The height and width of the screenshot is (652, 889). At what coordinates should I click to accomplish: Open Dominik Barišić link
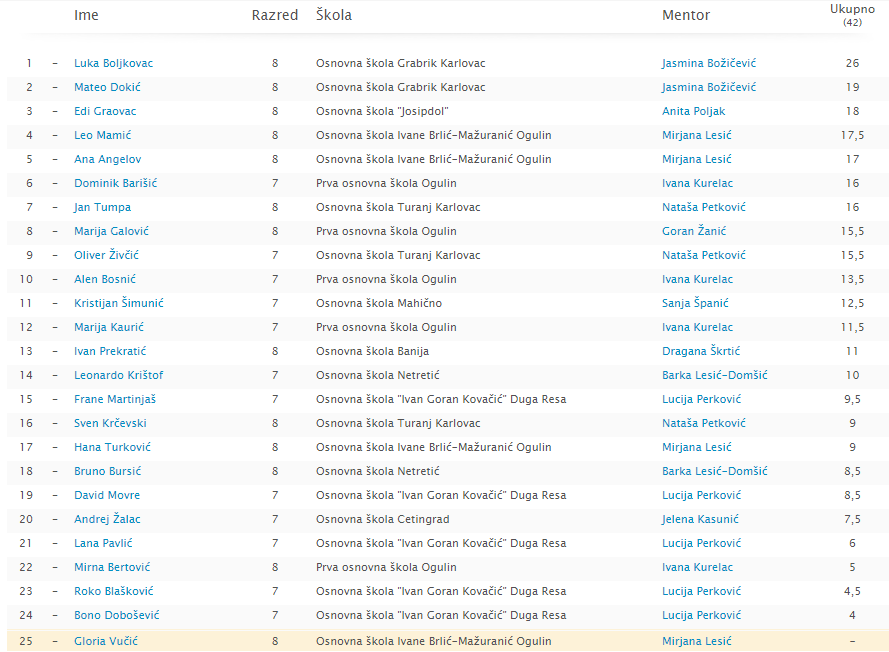116,183
